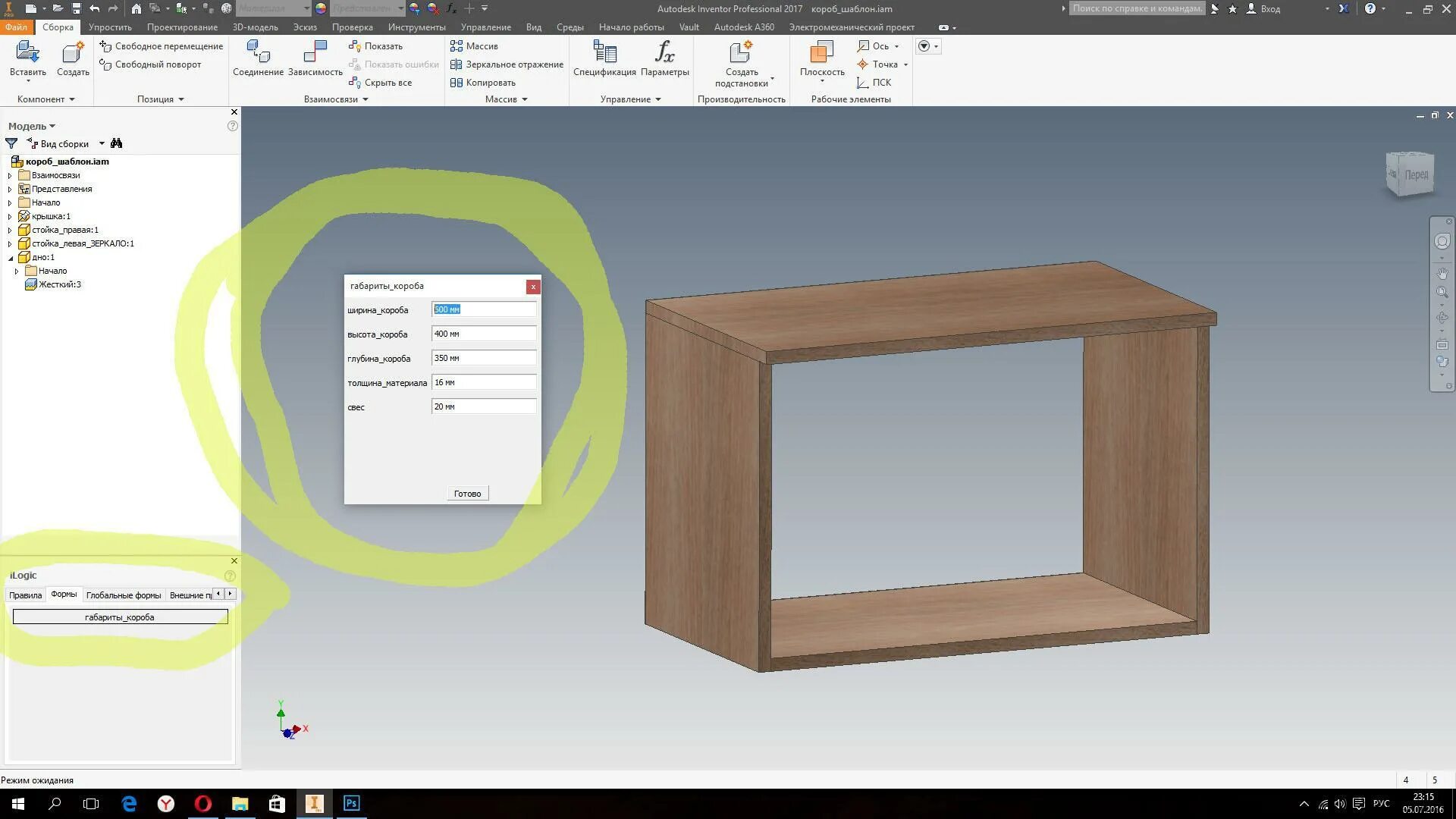Expand the Взаимосвязи panel dropdown
The image size is (1456, 819).
pos(365,99)
